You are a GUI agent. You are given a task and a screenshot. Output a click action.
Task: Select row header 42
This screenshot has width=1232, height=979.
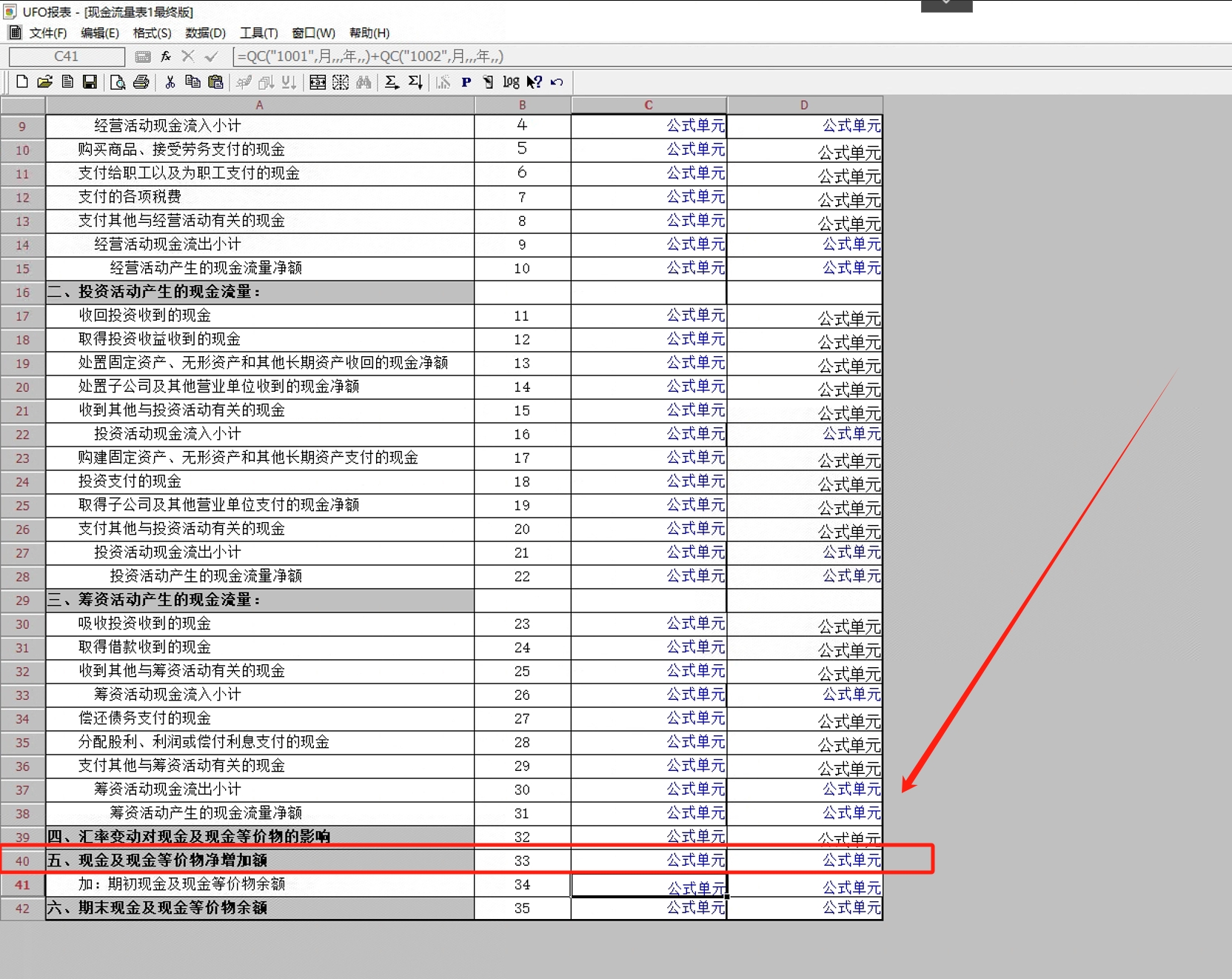click(22, 909)
